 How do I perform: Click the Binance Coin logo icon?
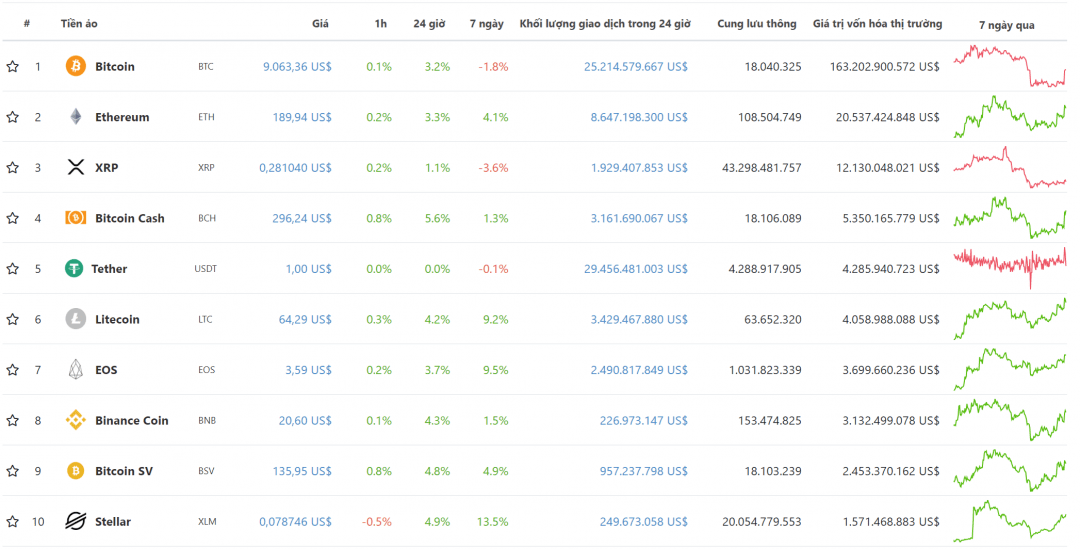pyautogui.click(x=76, y=419)
